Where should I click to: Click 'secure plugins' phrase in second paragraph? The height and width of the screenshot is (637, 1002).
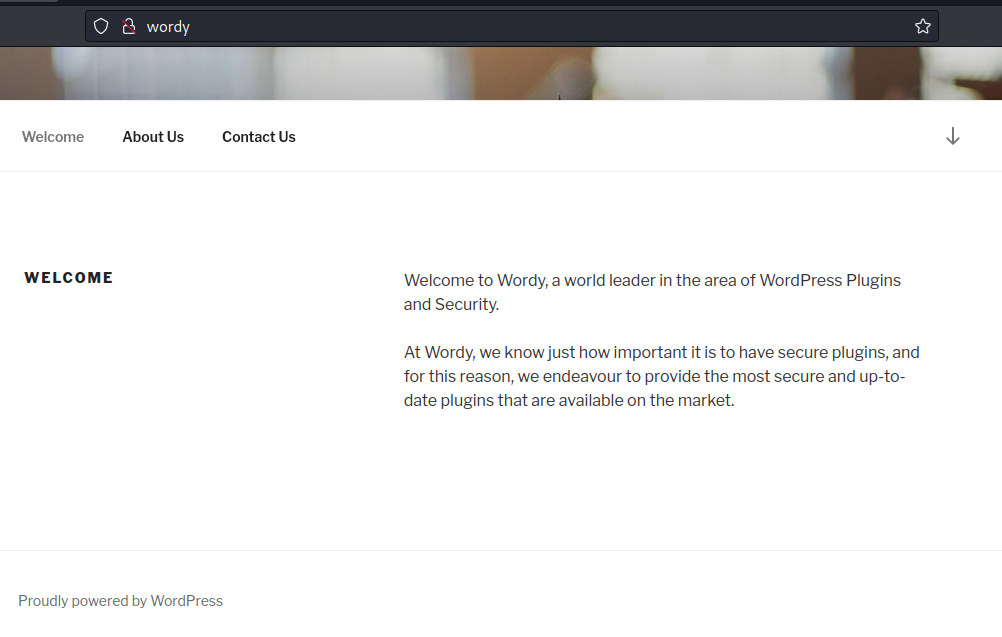point(831,352)
